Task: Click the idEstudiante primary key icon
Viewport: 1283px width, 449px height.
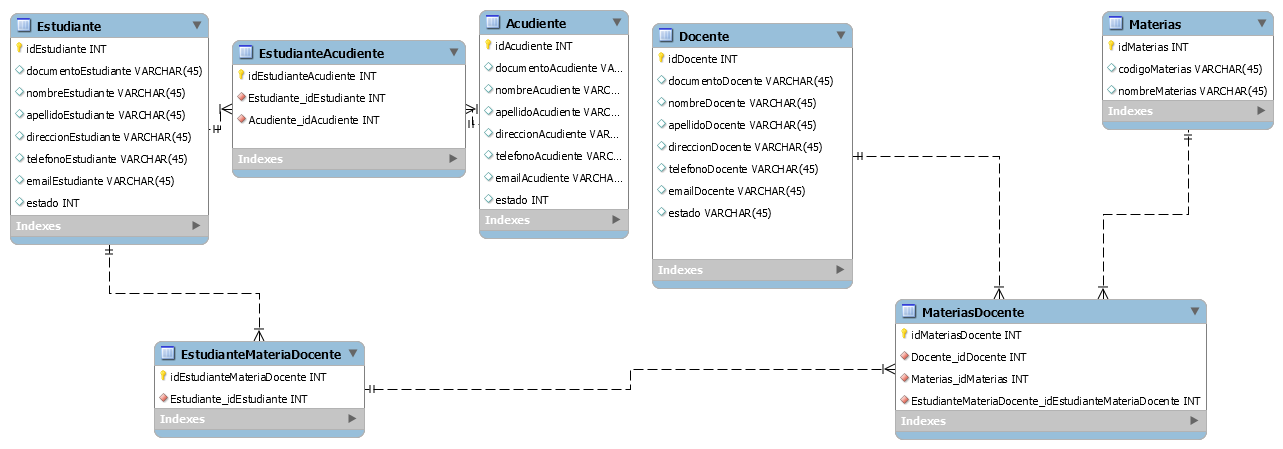Action: point(20,48)
